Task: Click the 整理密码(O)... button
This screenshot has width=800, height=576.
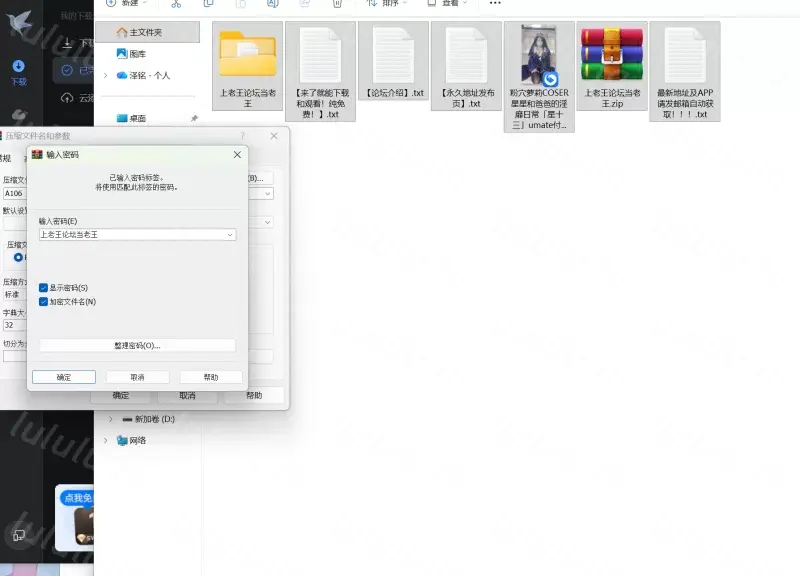Action: click(x=137, y=345)
